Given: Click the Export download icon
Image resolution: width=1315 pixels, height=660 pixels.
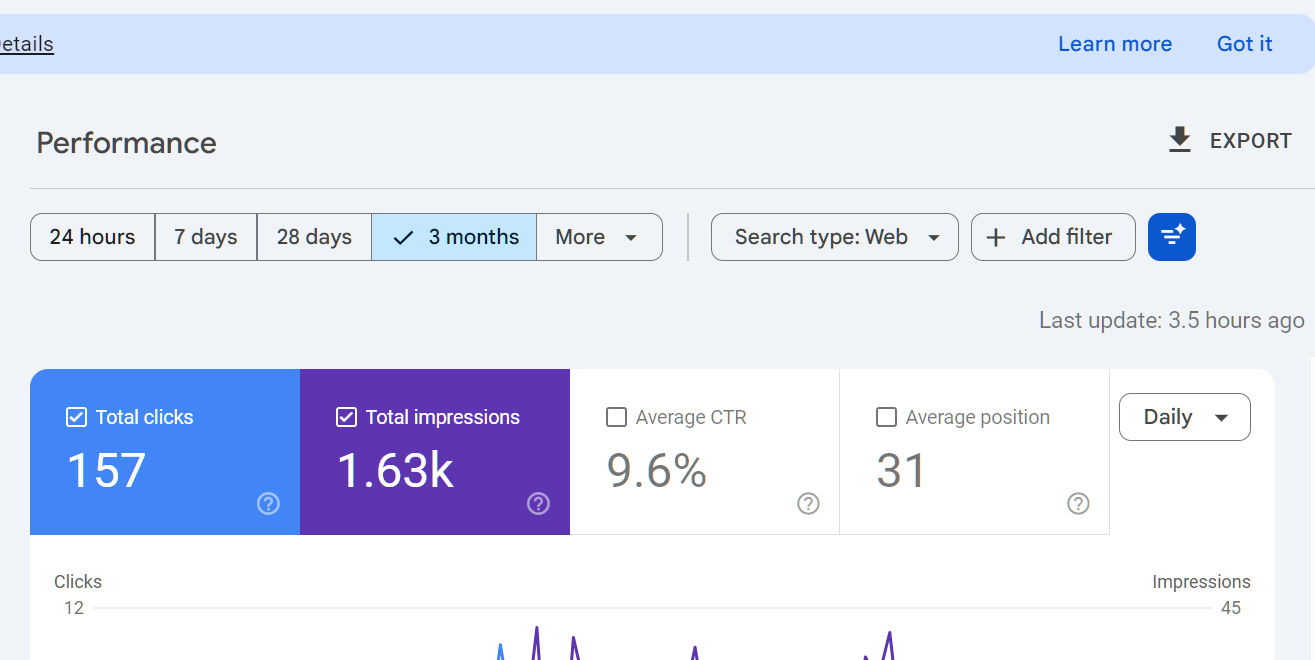Looking at the screenshot, I should click(x=1180, y=141).
